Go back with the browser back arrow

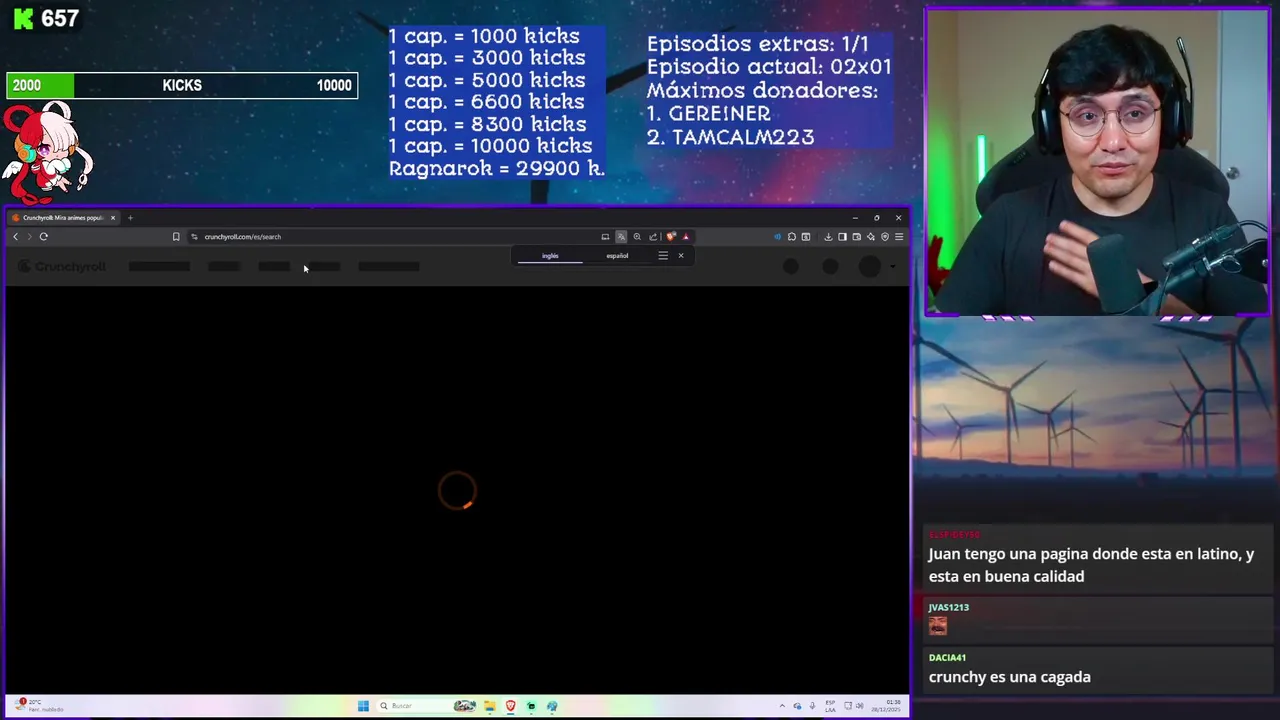point(15,237)
